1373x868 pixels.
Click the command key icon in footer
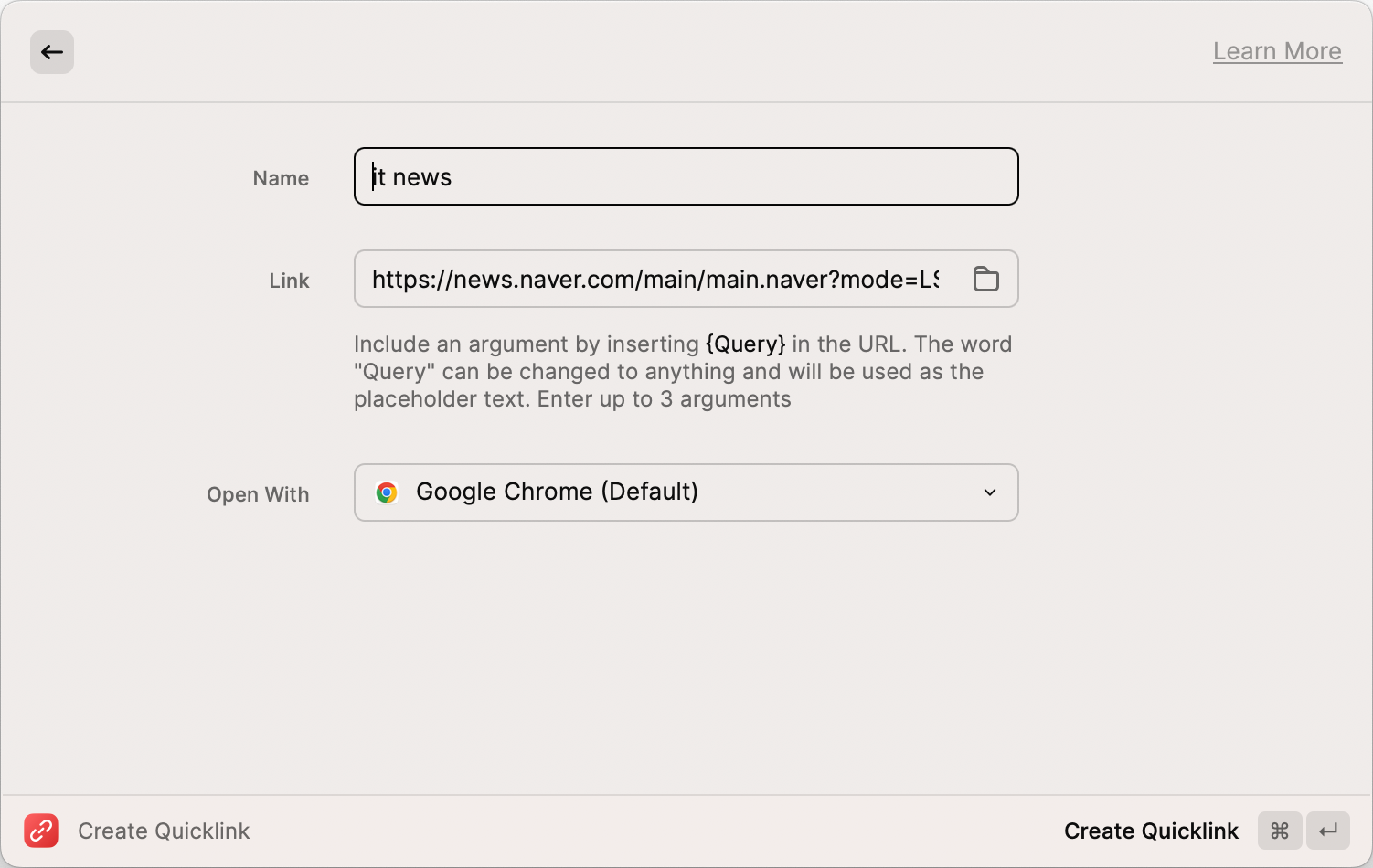tap(1280, 831)
